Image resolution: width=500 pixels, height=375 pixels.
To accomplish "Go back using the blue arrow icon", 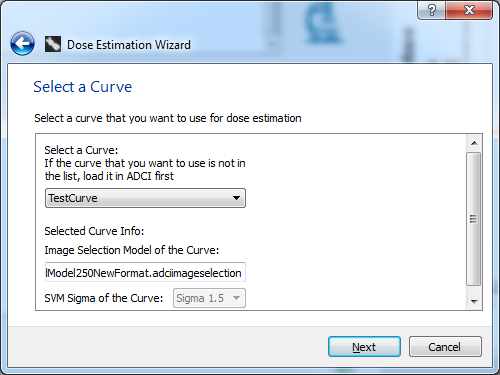I will click(x=22, y=44).
